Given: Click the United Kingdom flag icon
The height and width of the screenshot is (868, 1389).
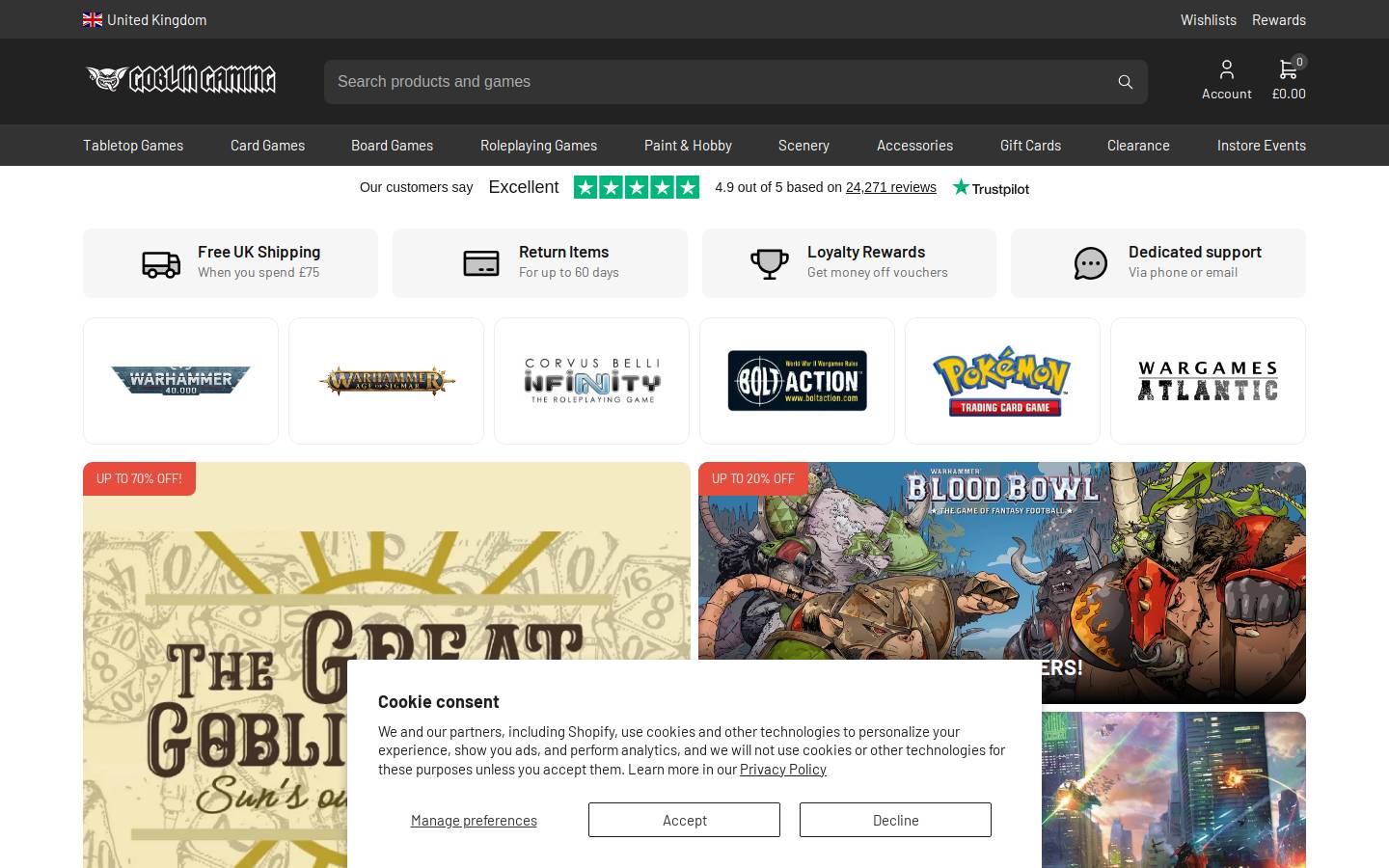Looking at the screenshot, I should coord(93,19).
